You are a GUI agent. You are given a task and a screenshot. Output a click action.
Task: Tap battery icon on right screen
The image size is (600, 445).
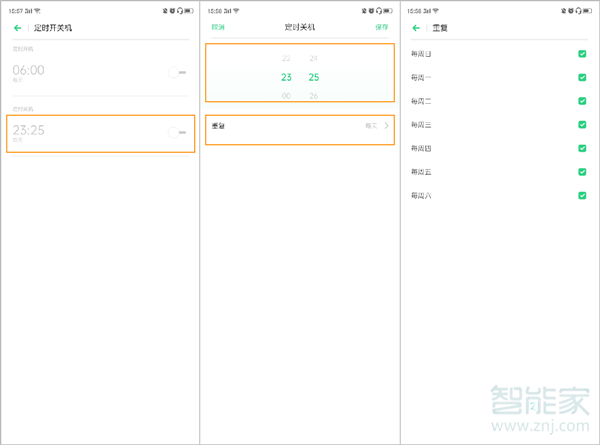(x=590, y=10)
